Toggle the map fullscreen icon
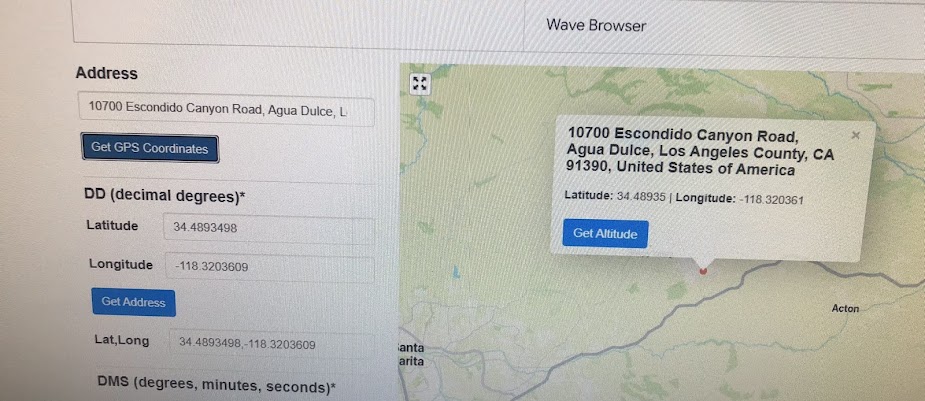 point(420,84)
